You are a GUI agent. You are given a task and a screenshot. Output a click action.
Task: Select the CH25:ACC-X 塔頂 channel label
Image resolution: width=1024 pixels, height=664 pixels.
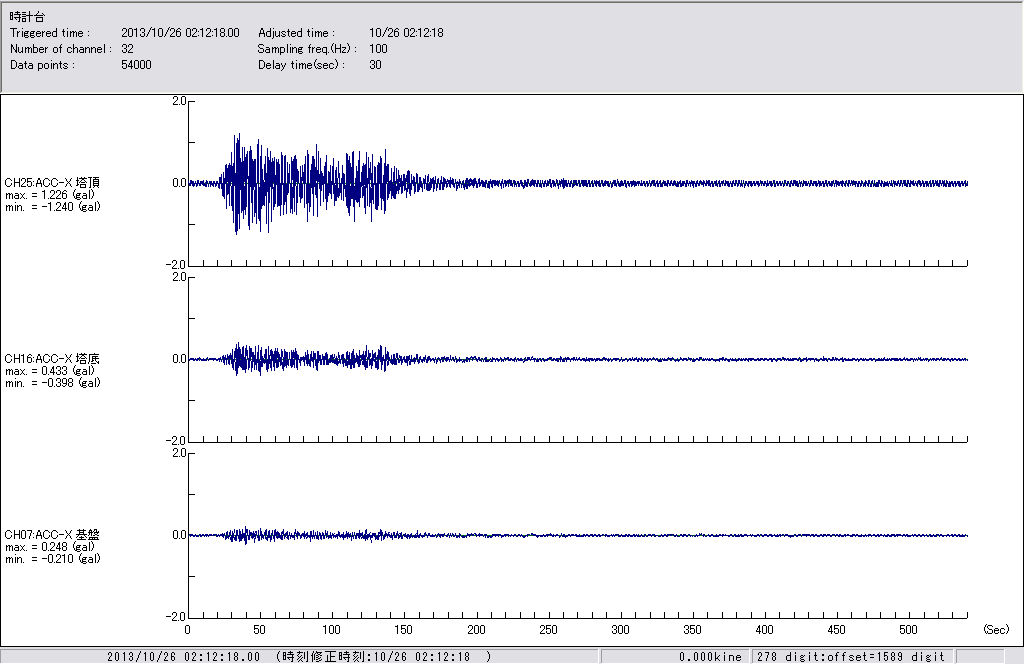(x=52, y=182)
